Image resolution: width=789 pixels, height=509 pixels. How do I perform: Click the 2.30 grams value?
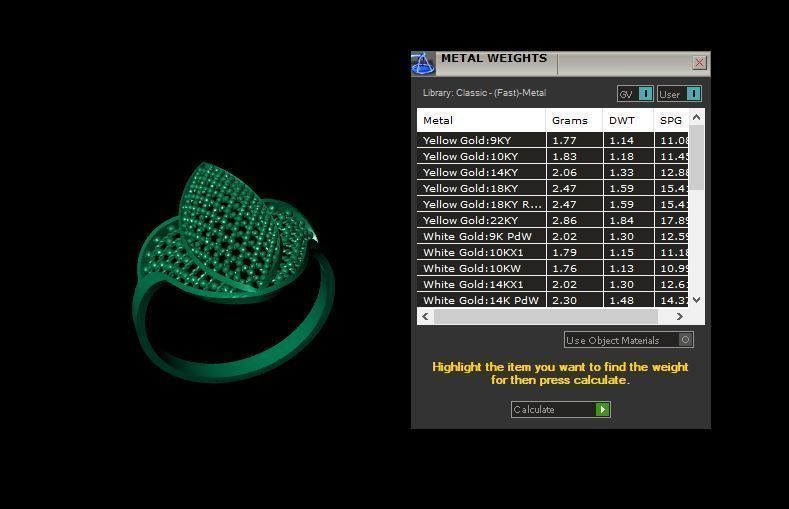(x=564, y=300)
